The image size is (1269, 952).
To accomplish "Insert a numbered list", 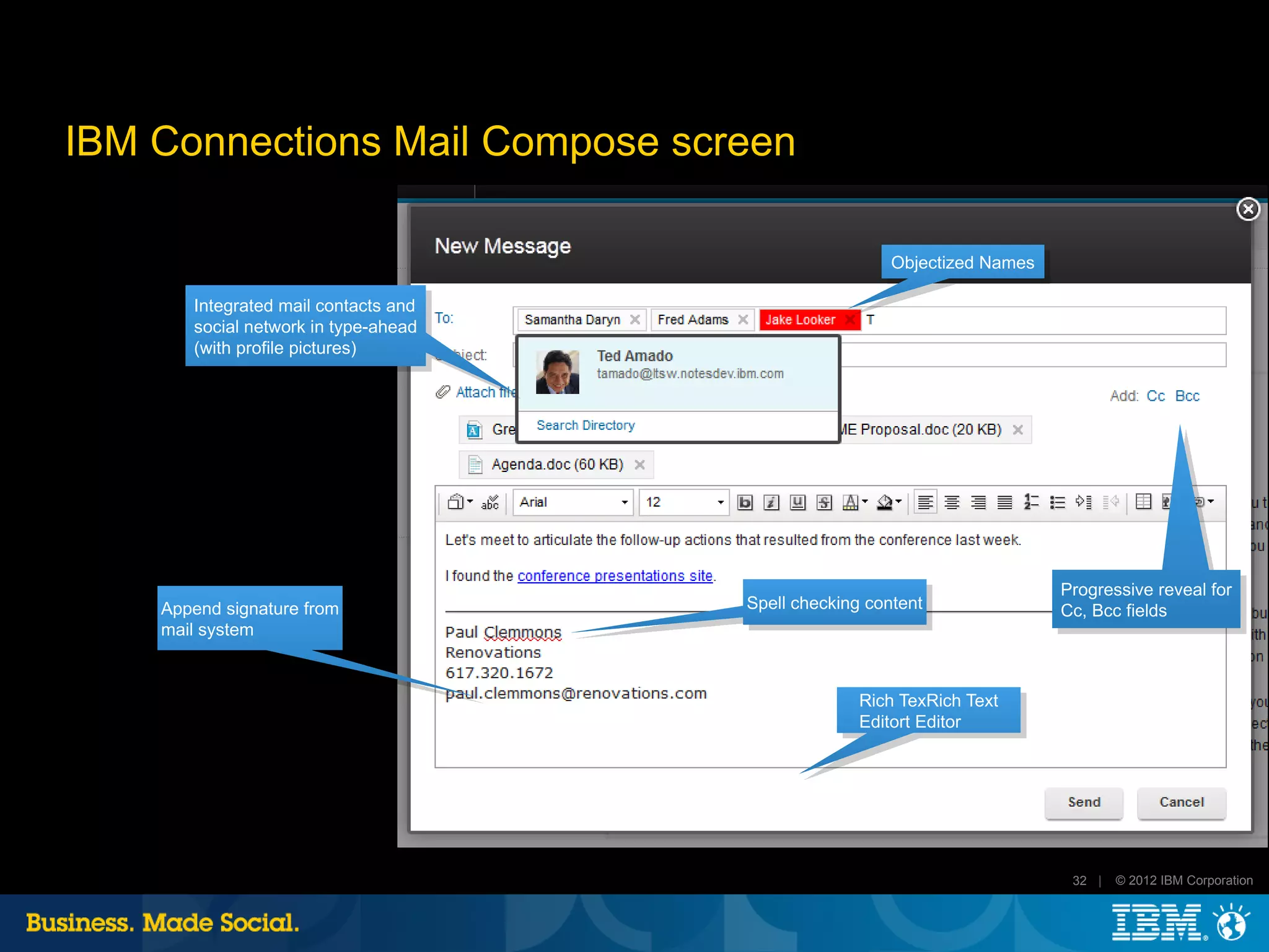I will pos(1032,502).
